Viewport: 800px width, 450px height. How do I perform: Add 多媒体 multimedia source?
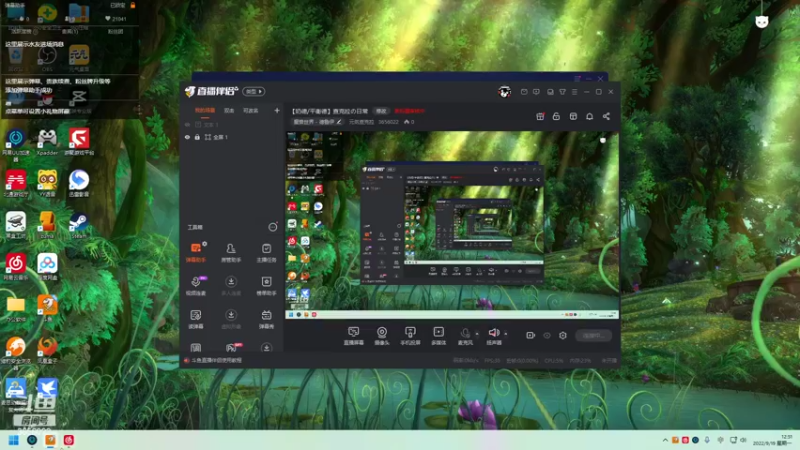point(439,336)
